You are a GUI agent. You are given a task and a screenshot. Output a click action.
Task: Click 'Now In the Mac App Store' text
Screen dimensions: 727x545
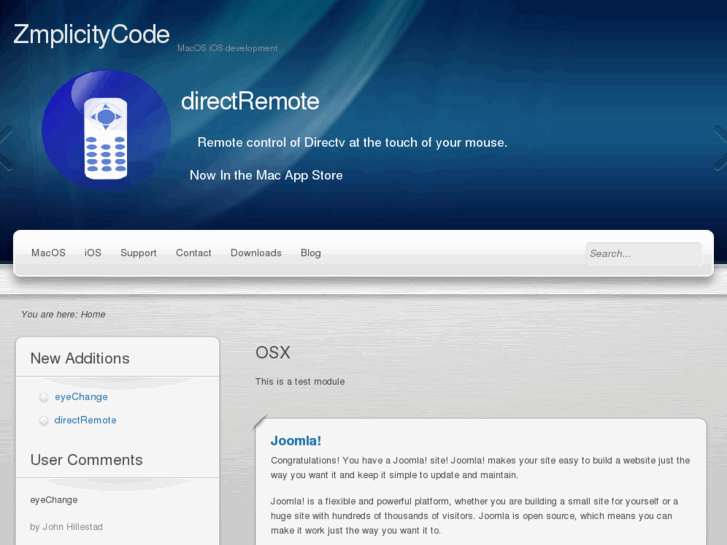(266, 175)
